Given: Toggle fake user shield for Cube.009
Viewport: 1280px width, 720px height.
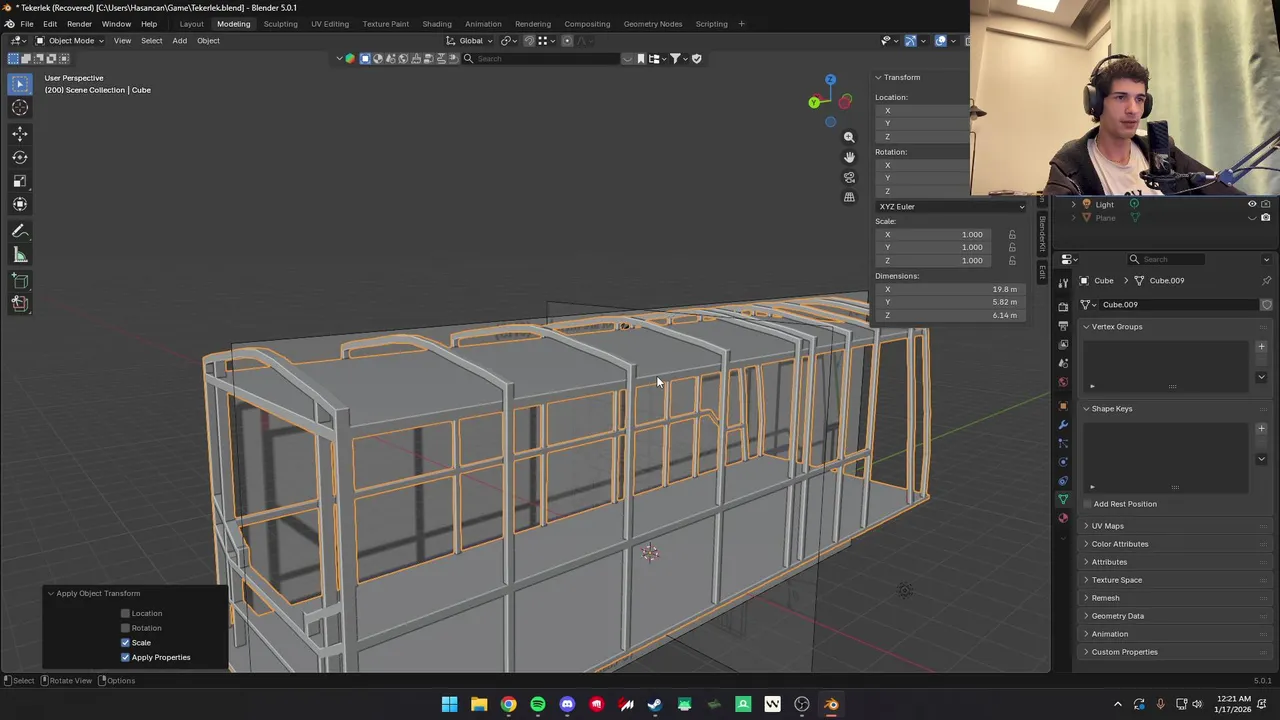Looking at the screenshot, I should tap(1266, 305).
